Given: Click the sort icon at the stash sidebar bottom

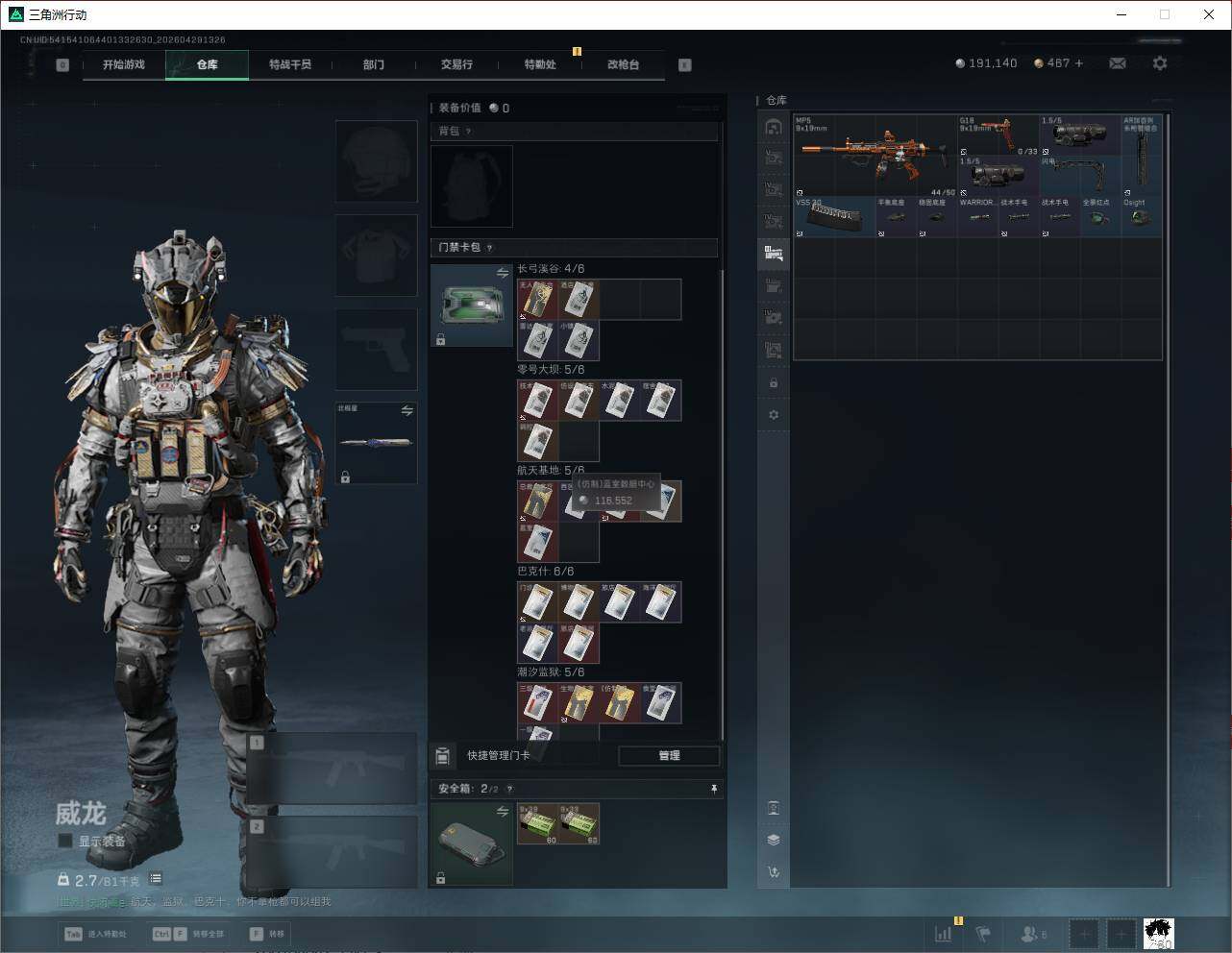Looking at the screenshot, I should point(774,872).
